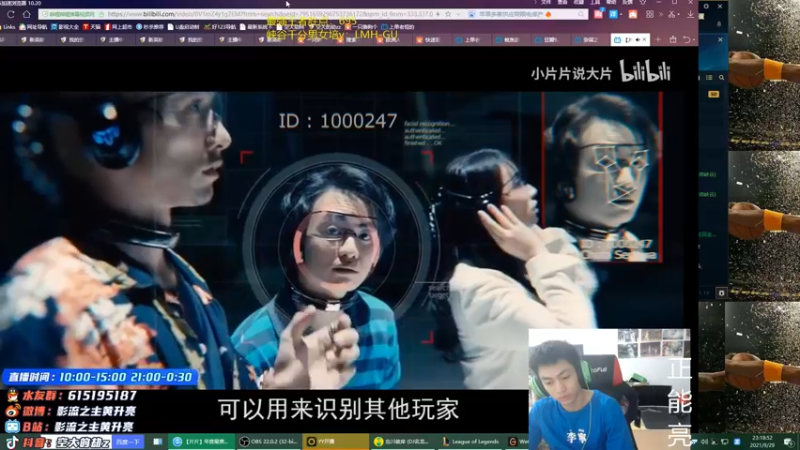Viewport: 800px width, 450px height.
Task: Go to the browser home page icon
Action: click(x=27, y=14)
